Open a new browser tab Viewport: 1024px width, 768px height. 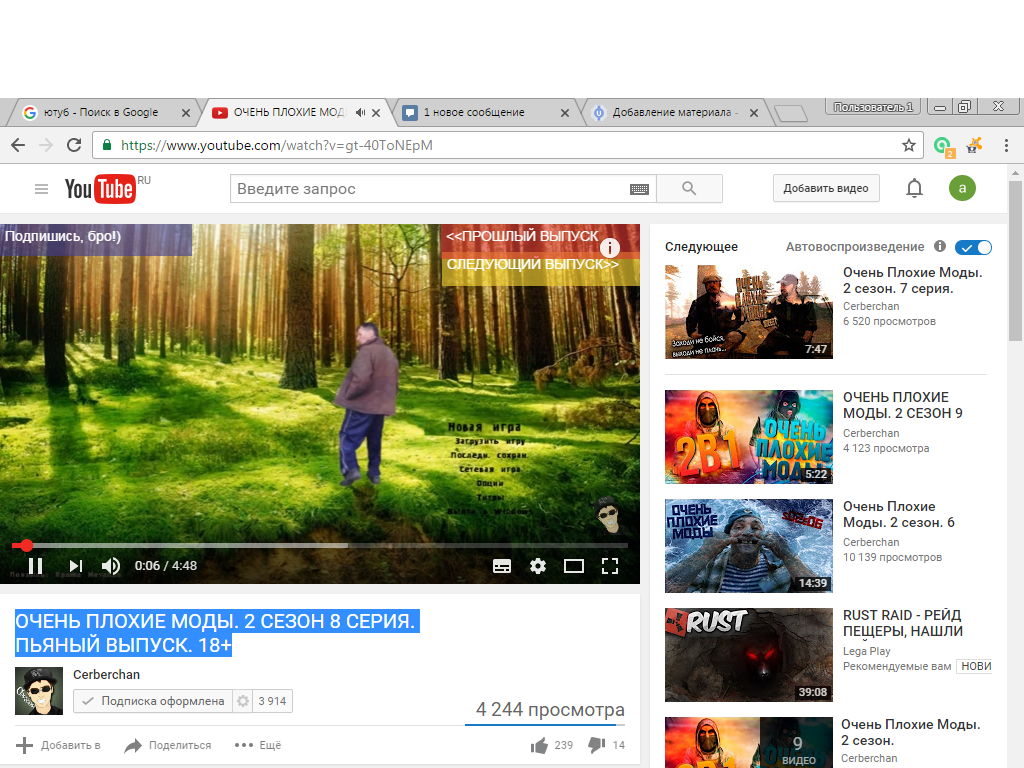point(791,113)
